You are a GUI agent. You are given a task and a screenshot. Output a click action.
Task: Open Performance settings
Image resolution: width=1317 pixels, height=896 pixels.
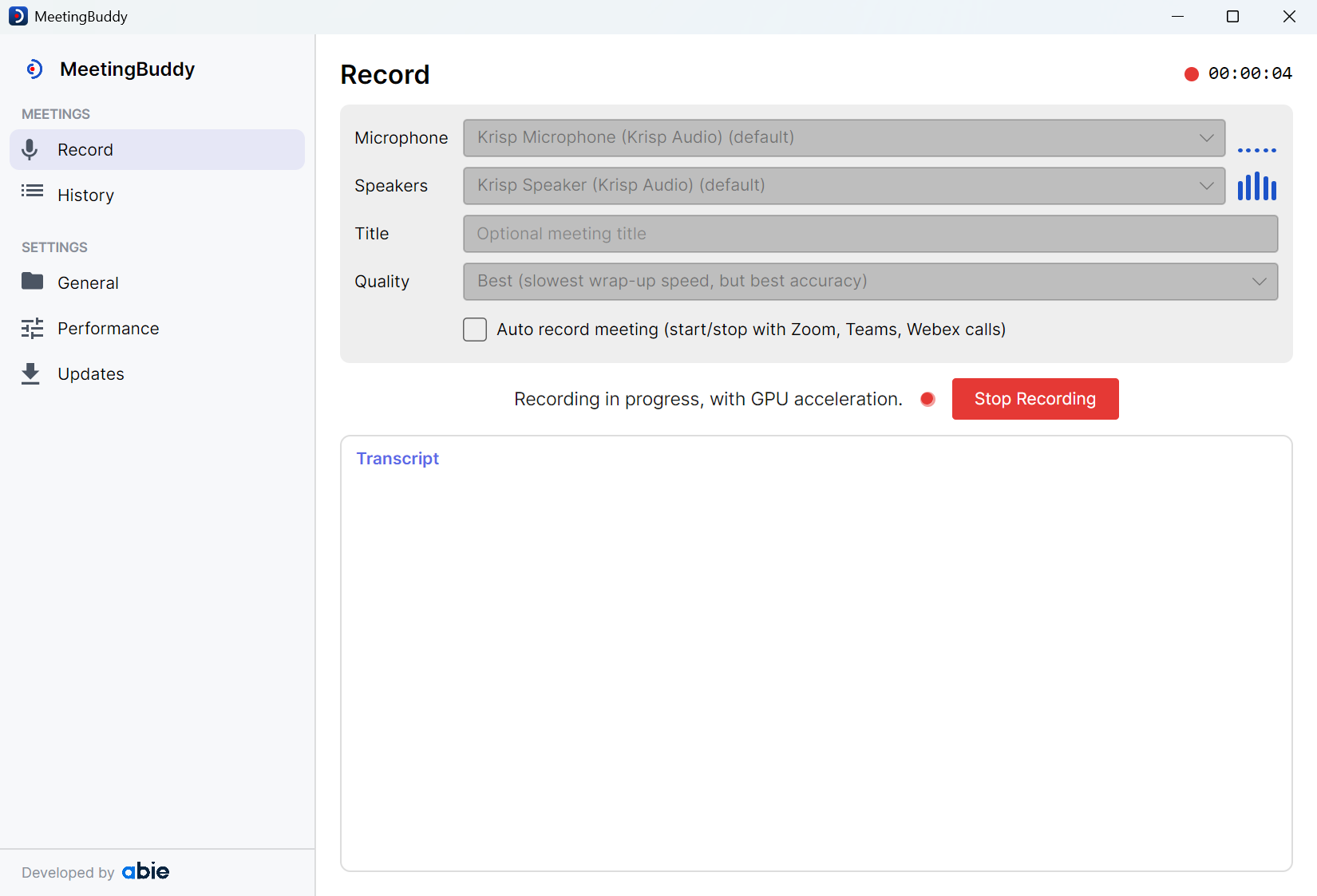[x=157, y=328]
